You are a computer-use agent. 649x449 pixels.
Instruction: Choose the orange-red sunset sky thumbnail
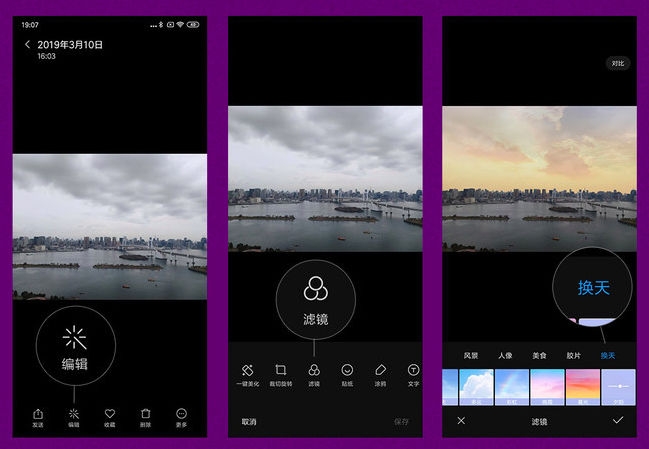[583, 387]
